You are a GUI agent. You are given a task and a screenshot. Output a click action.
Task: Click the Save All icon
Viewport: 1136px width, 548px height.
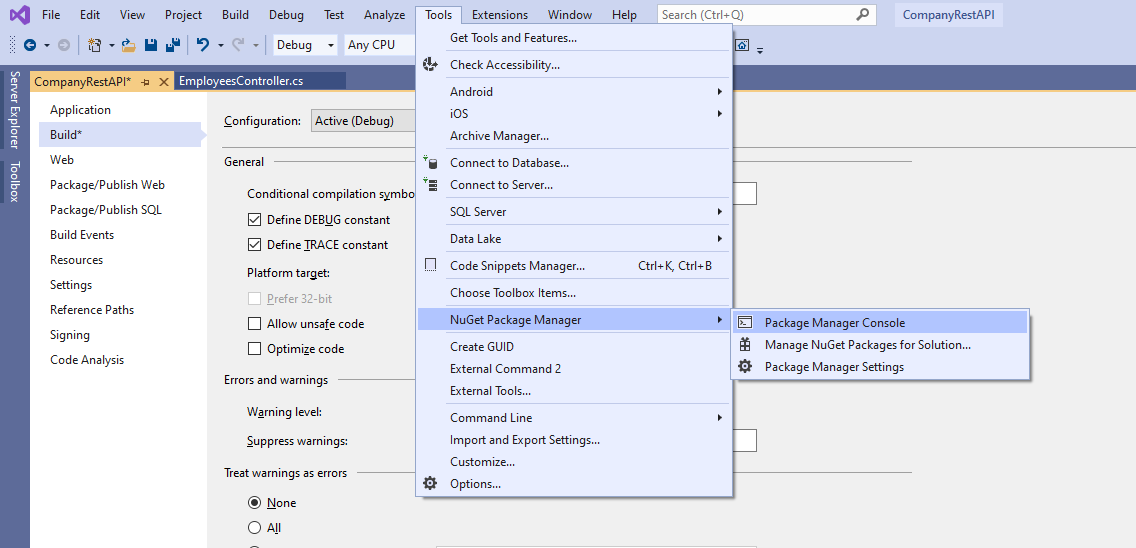pyautogui.click(x=172, y=45)
